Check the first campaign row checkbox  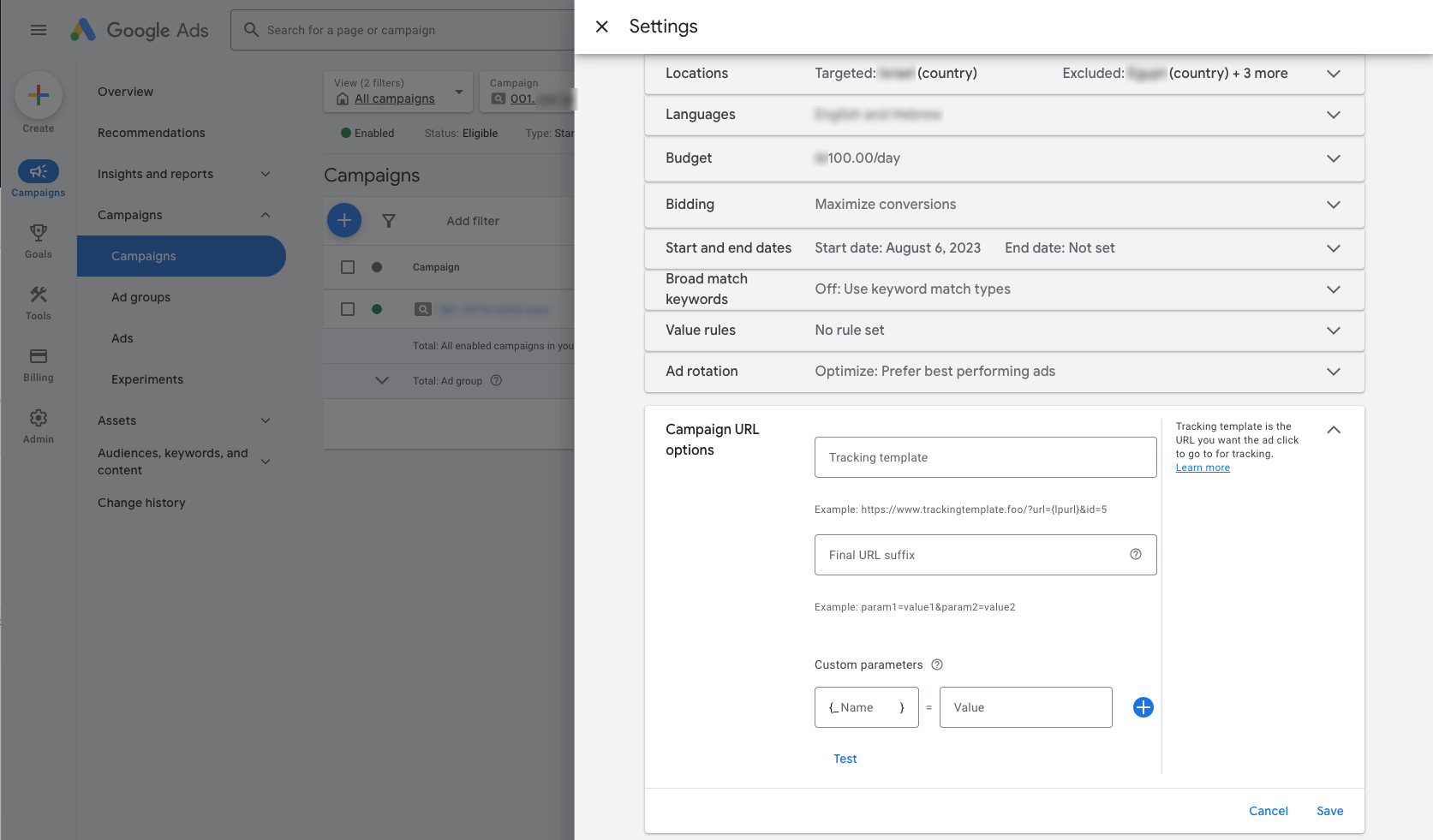pos(348,309)
